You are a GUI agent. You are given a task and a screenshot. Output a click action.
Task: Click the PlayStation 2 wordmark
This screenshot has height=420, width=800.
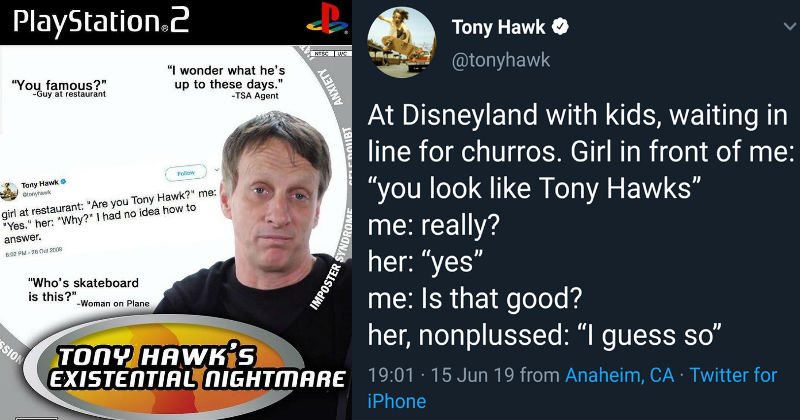101,22
